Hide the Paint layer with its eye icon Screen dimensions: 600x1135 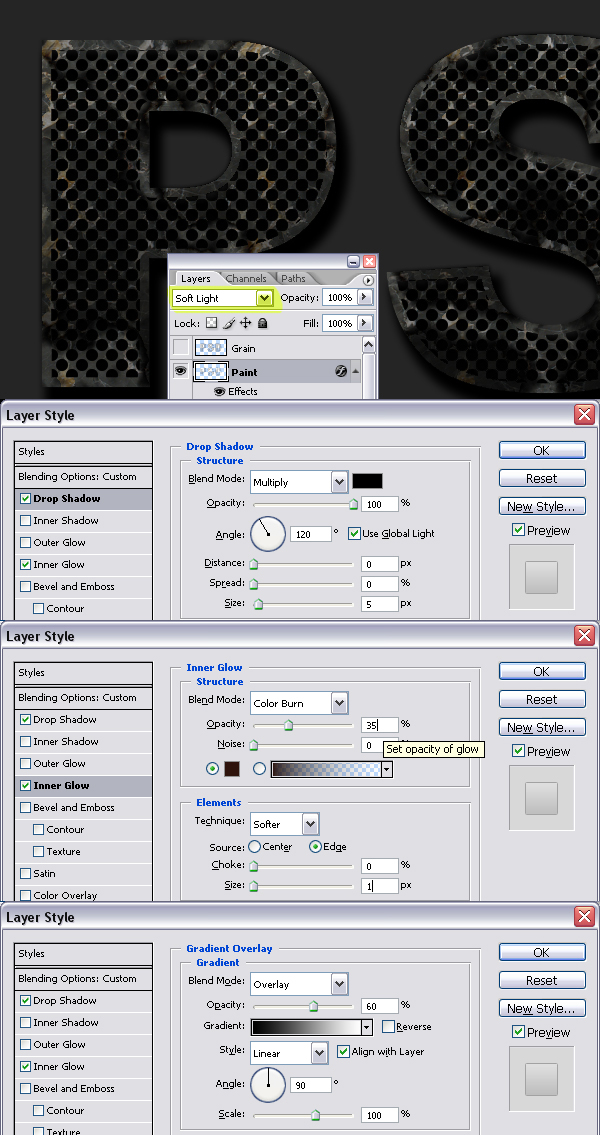(180, 371)
